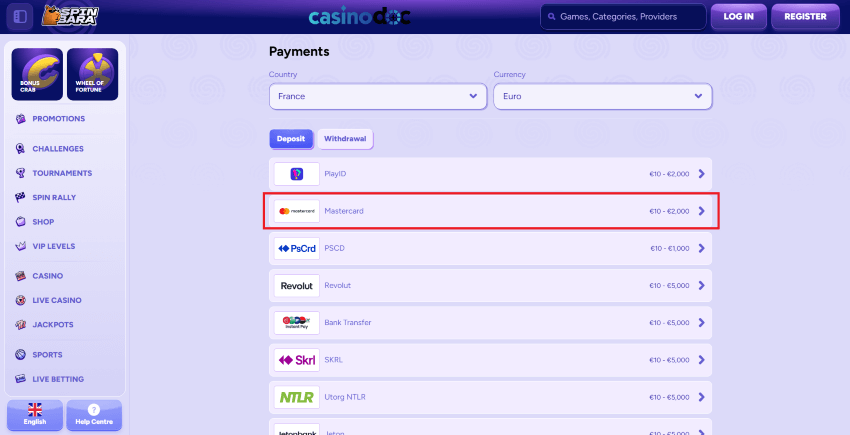850x435 pixels.
Task: Click the Jackpots 777 icon
Action: [x=21, y=324]
